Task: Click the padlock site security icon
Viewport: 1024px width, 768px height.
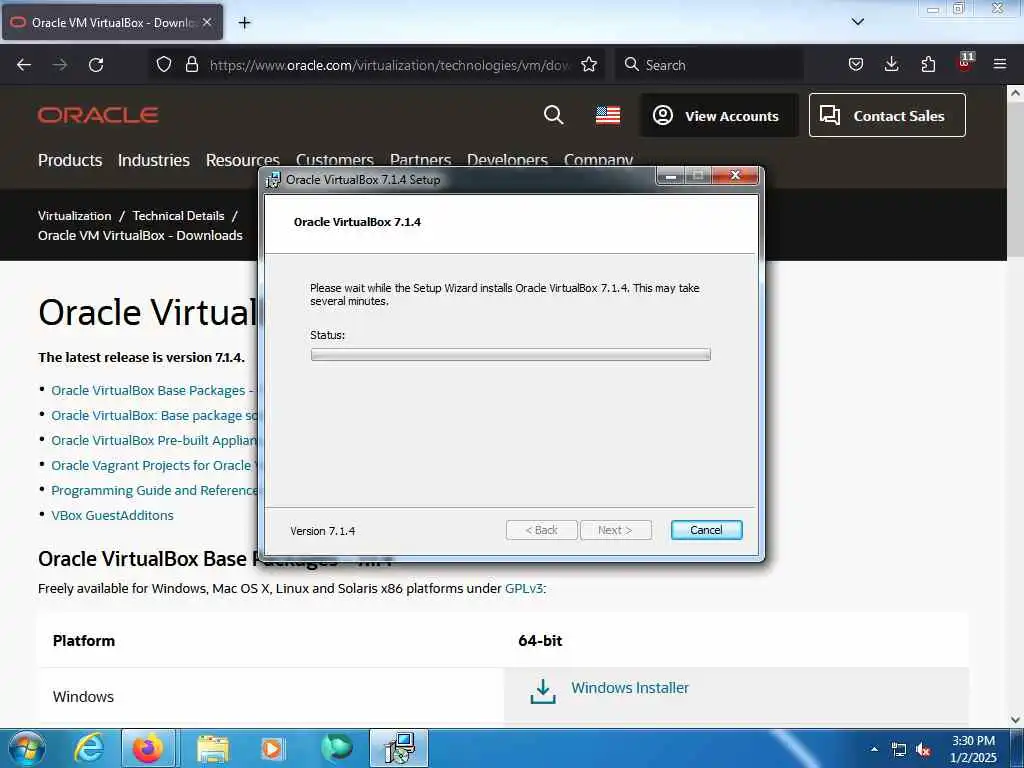Action: coord(191,64)
